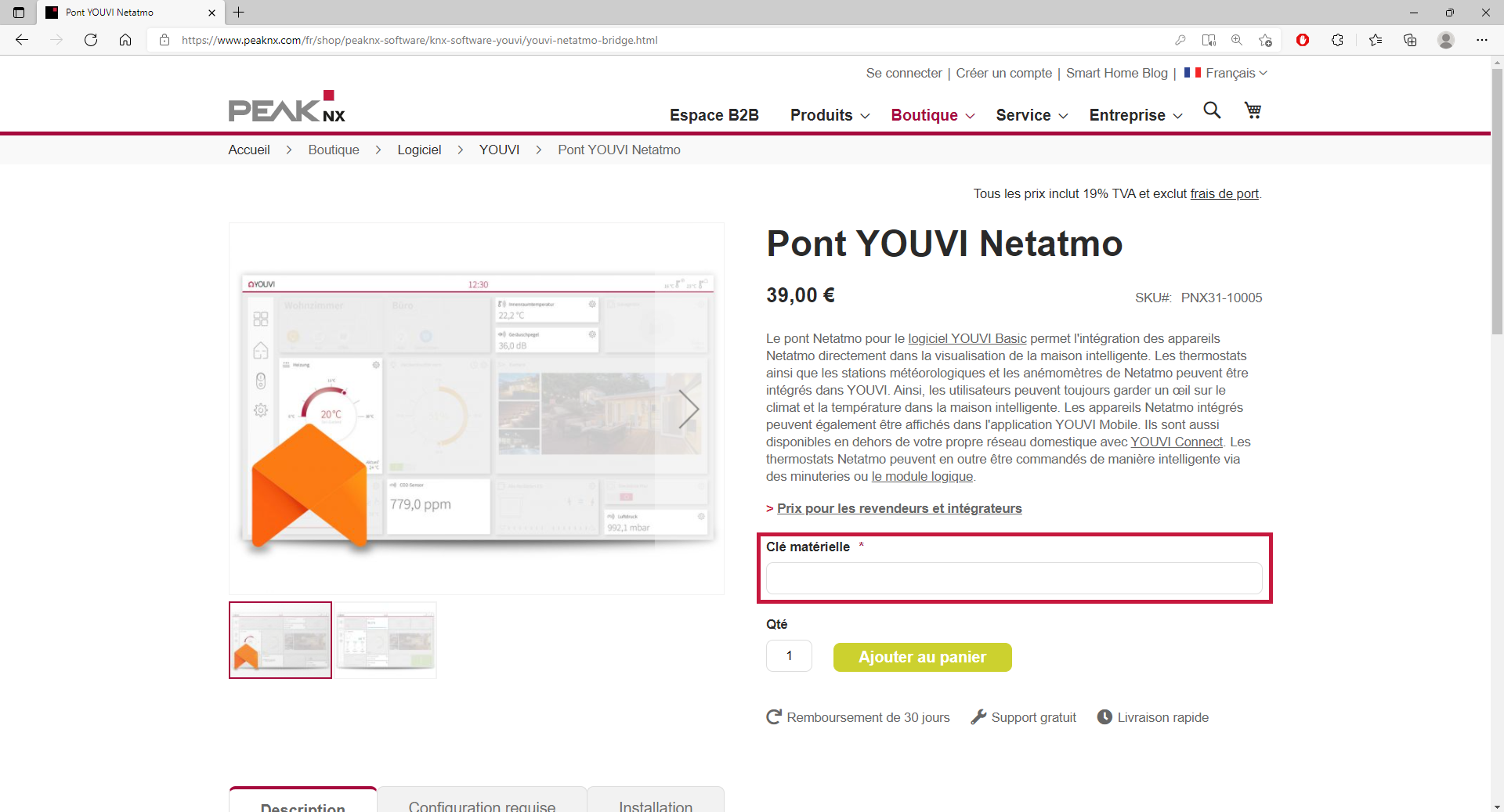Expand the Produits menu

click(x=830, y=115)
